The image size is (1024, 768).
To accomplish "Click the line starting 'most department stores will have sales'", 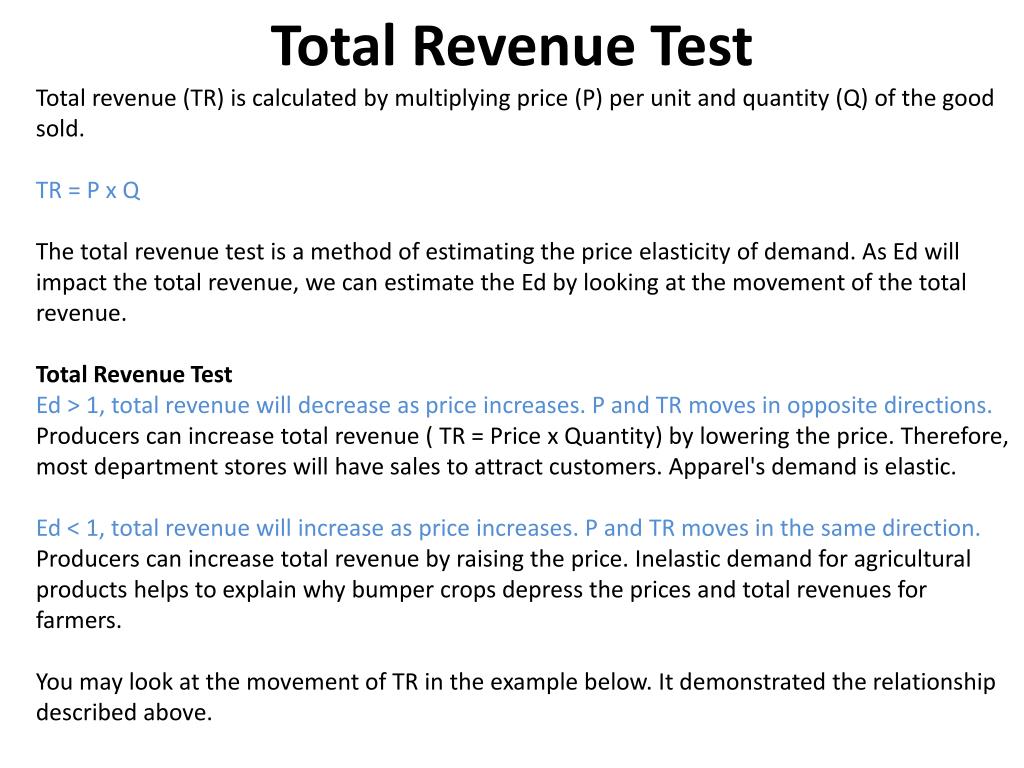I will pos(496,467).
